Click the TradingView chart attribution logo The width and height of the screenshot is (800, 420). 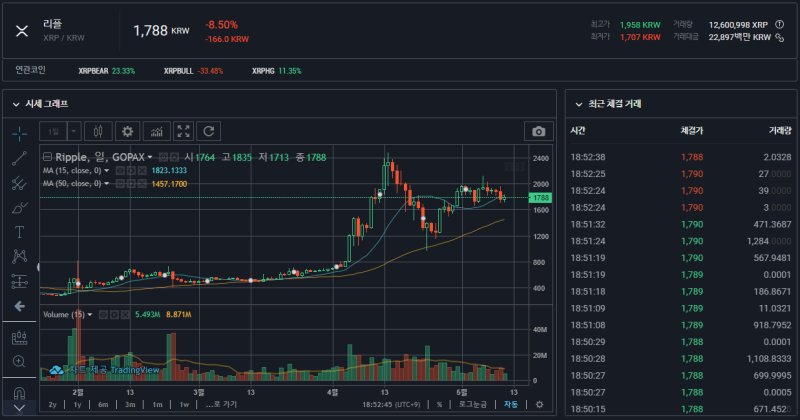105,369
